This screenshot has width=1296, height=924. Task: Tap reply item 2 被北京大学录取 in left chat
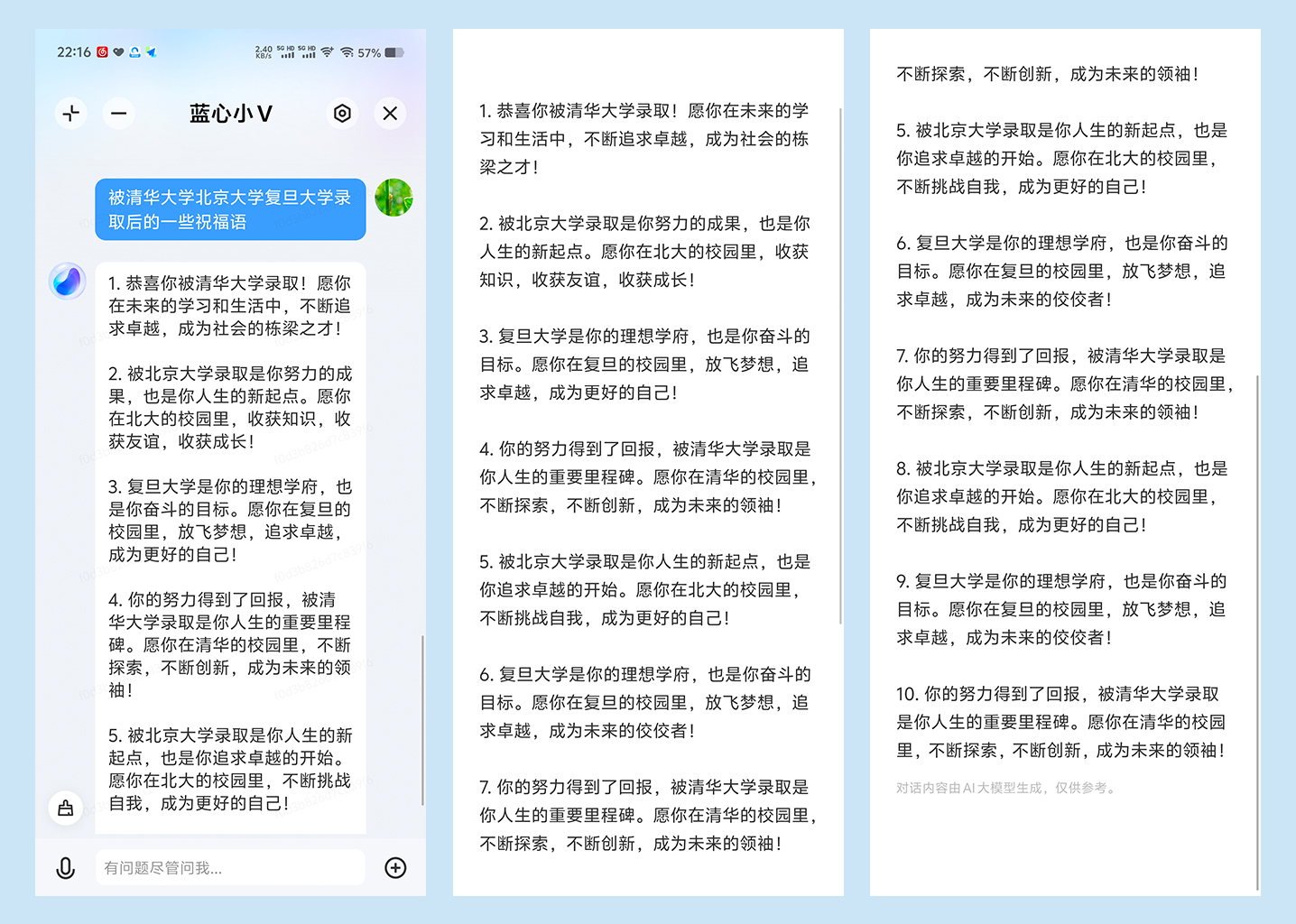click(x=230, y=407)
